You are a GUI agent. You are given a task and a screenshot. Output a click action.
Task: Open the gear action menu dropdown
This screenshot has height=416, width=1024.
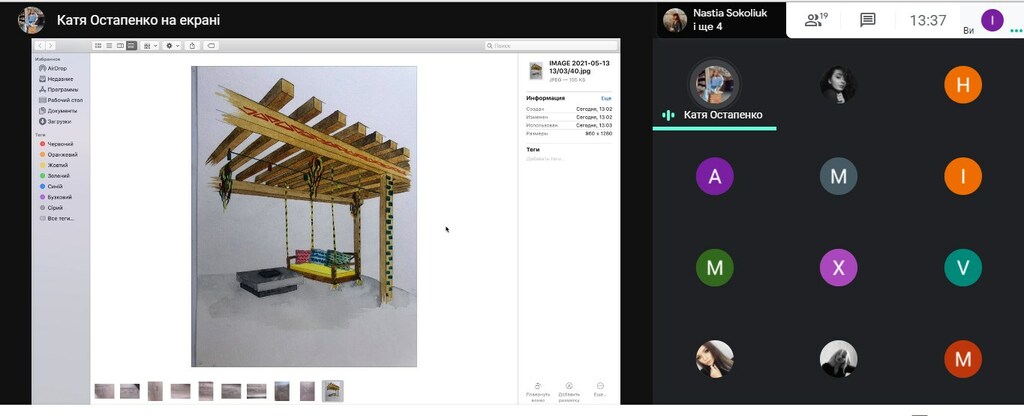pos(172,46)
